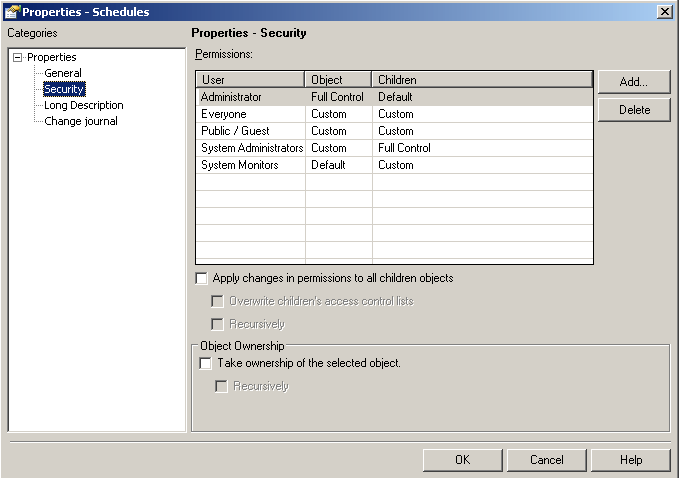The height and width of the screenshot is (478, 680).
Task: Open the General category
Action: [63, 73]
